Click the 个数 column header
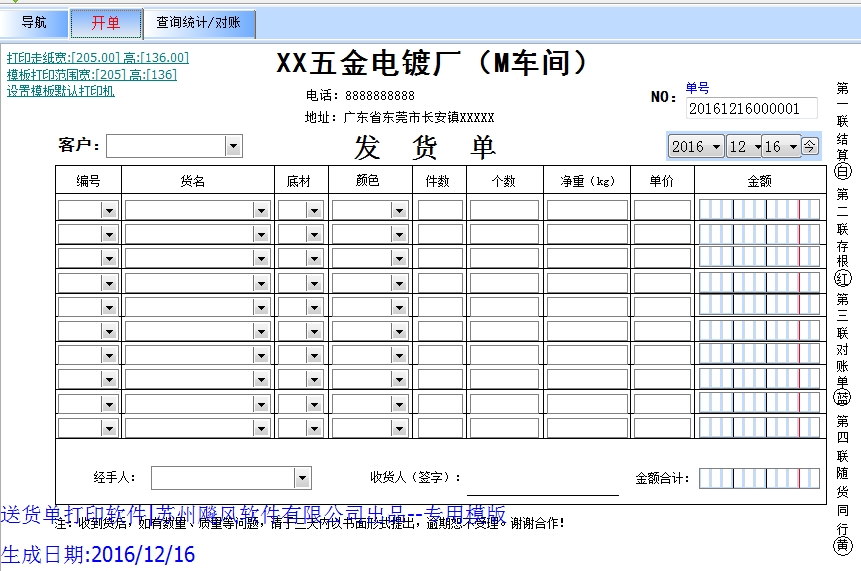This screenshot has height=571, width=861. [504, 181]
